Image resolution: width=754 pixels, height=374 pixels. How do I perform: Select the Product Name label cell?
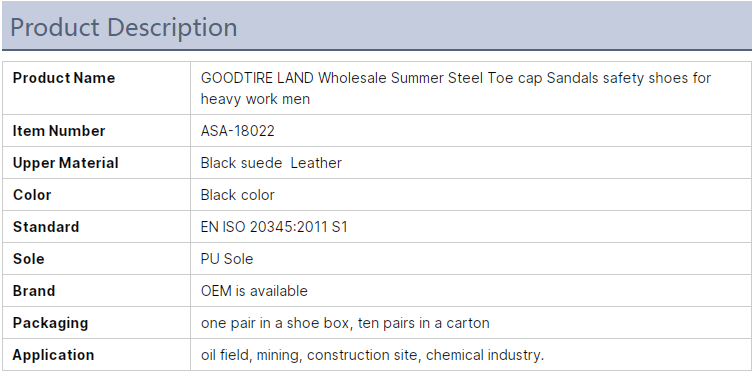tap(97, 88)
